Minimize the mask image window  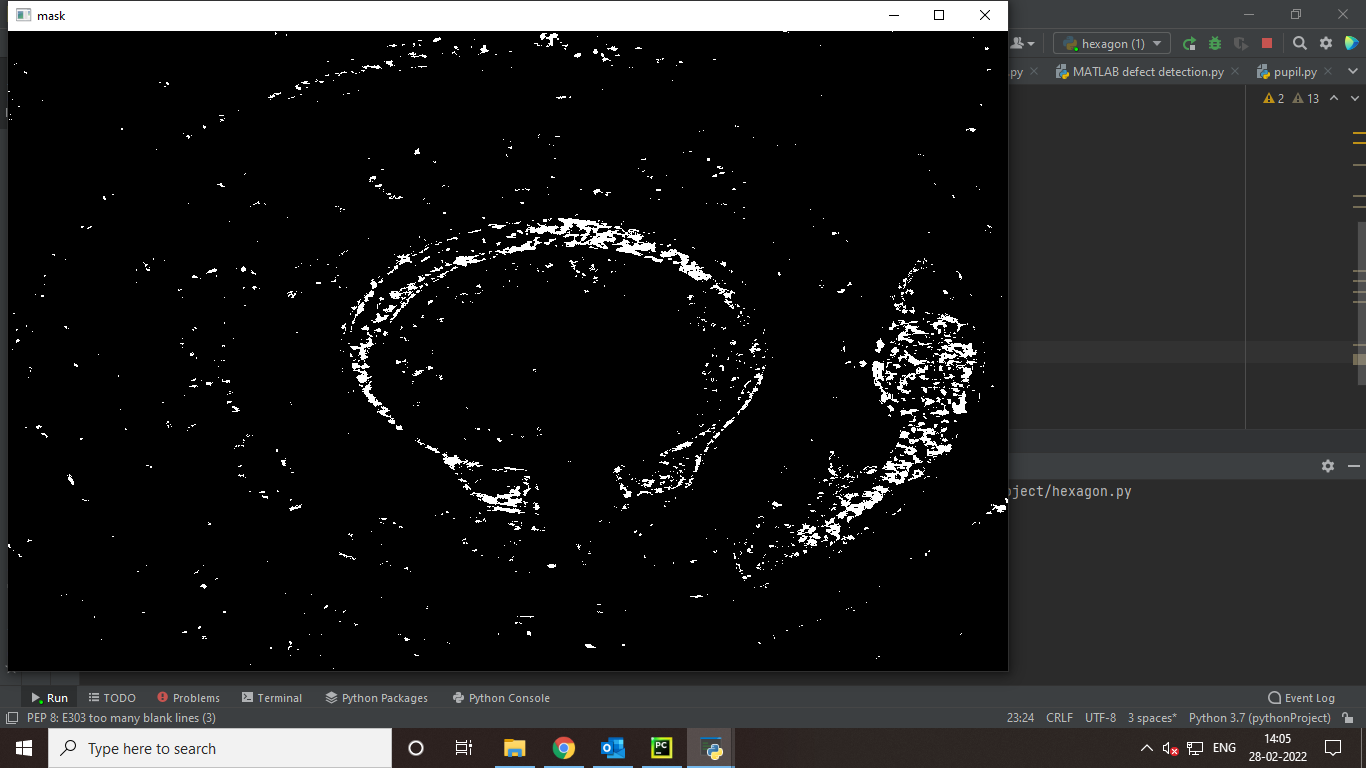893,15
